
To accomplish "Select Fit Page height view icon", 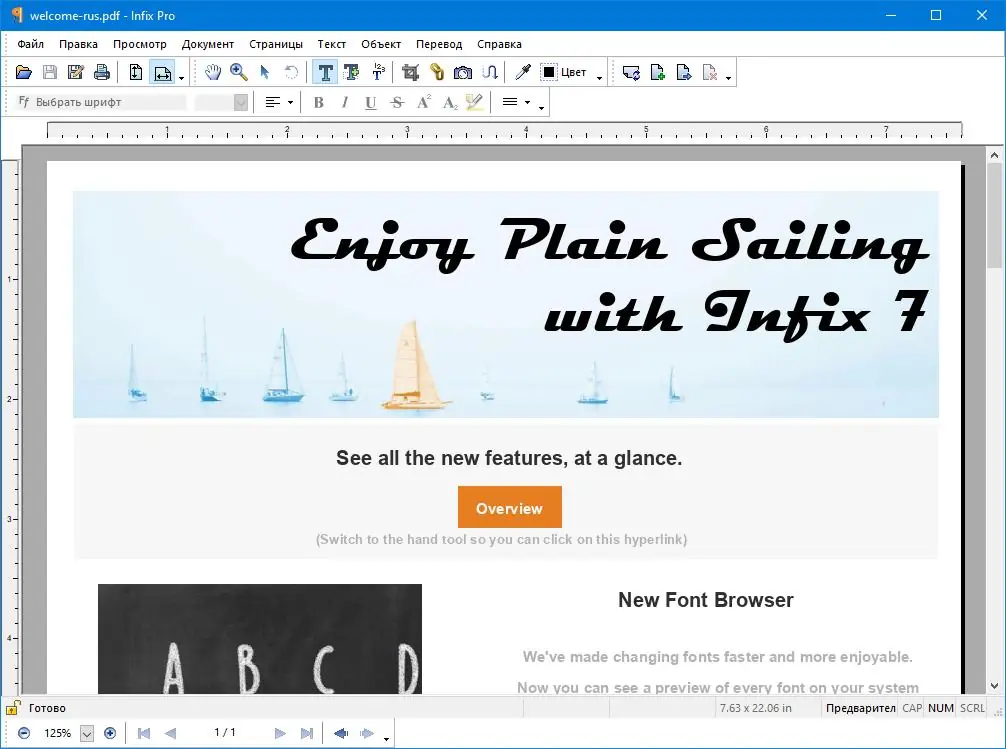I will coord(135,73).
